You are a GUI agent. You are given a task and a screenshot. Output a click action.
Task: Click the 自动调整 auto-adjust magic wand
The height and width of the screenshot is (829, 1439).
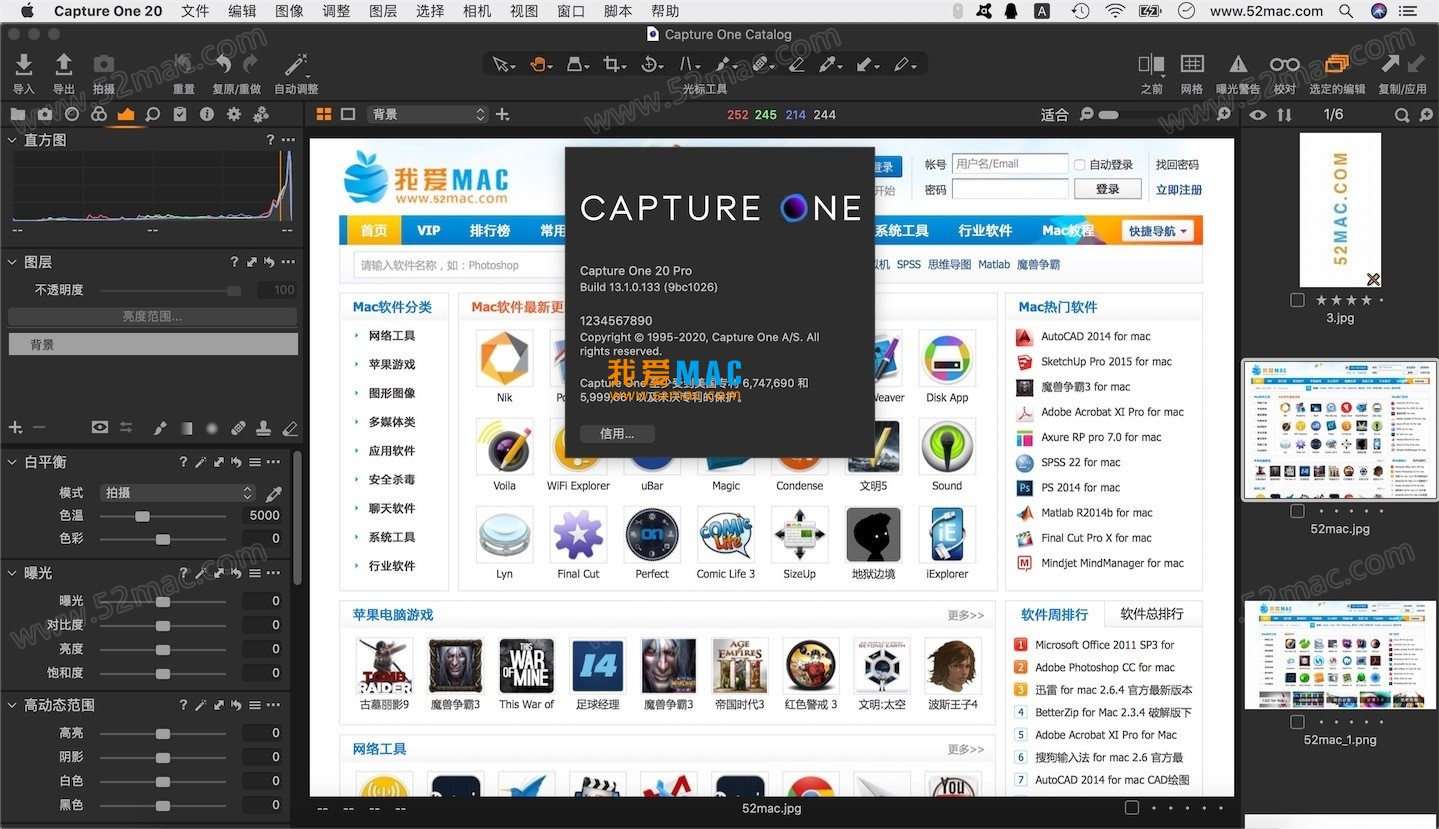click(x=295, y=65)
